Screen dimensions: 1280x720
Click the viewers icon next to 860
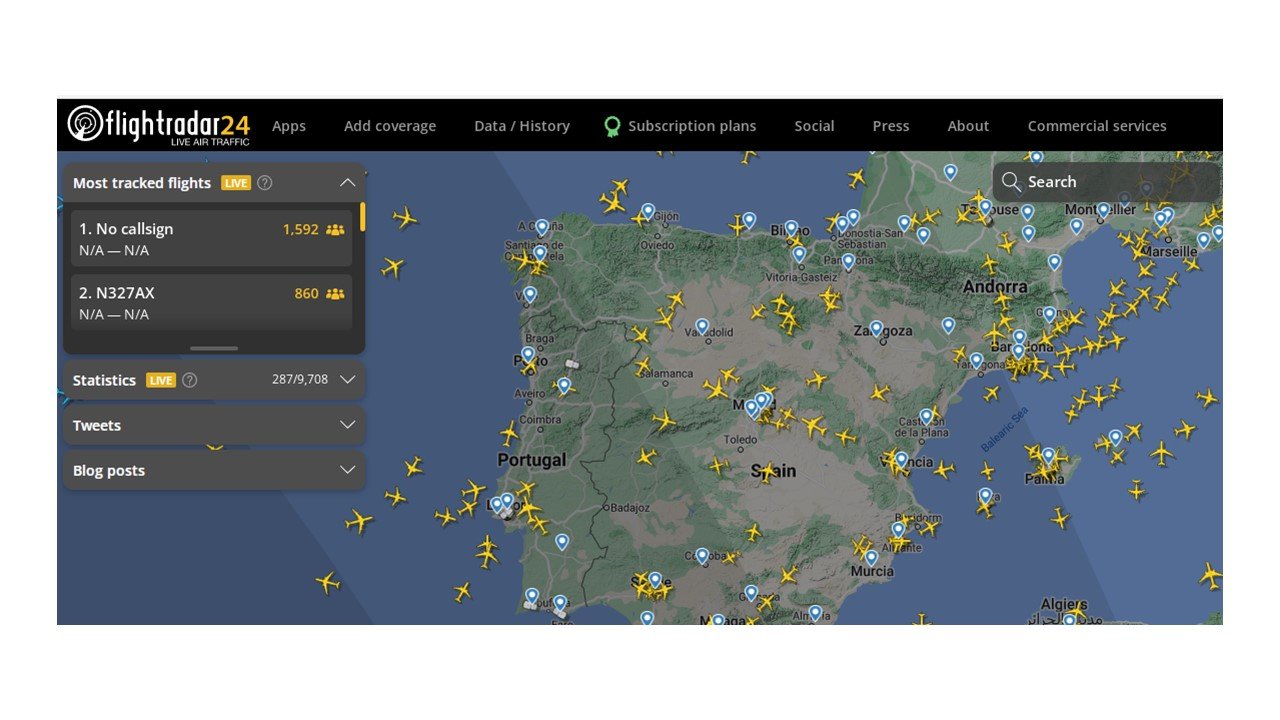(335, 293)
